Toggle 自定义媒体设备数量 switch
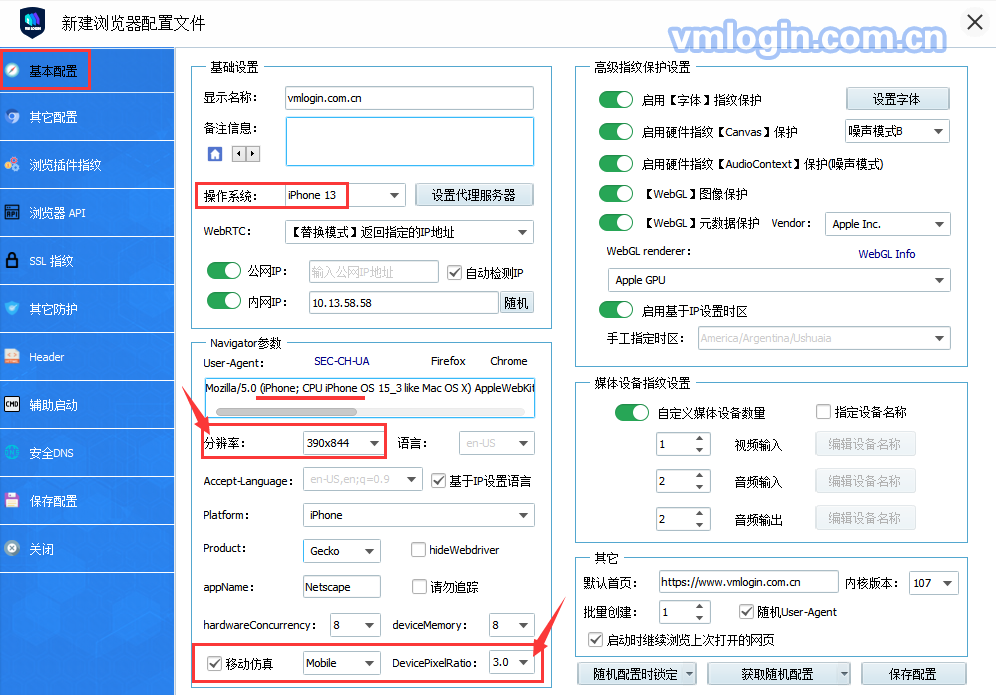The width and height of the screenshot is (996, 695). [631, 412]
